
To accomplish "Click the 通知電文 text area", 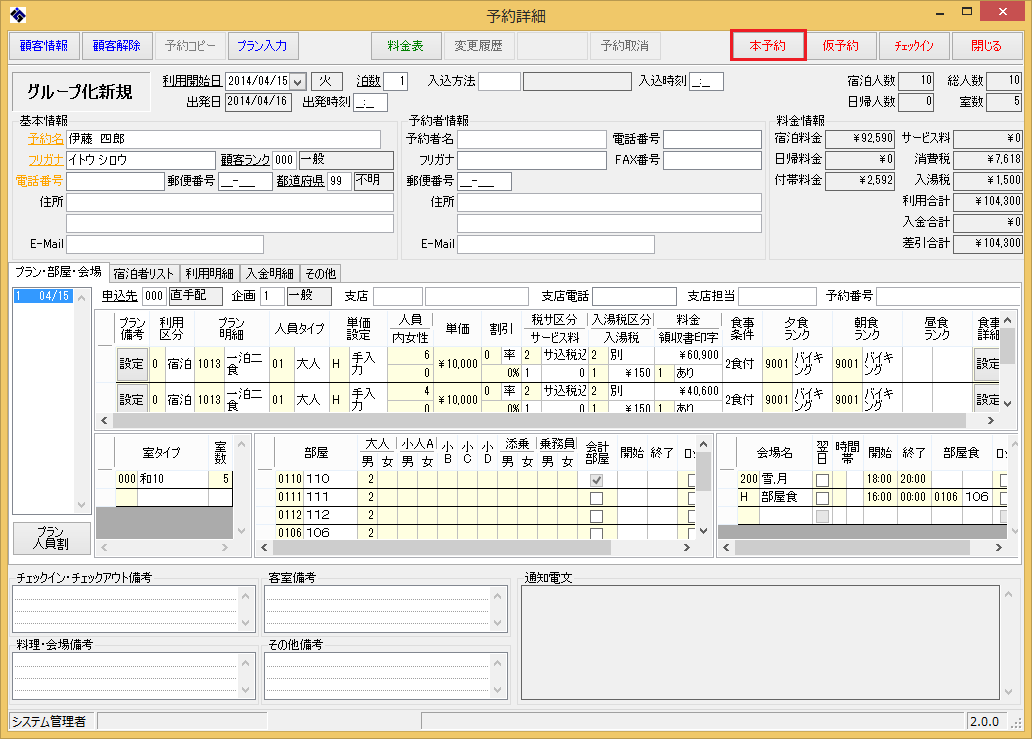I will 760,642.
